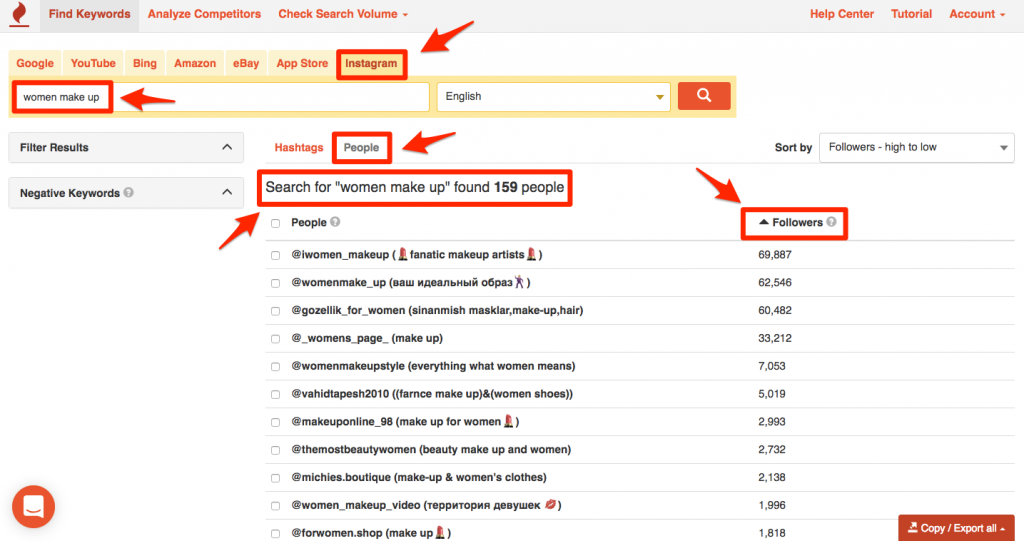Click @forwomen.shop account name

click(336, 533)
